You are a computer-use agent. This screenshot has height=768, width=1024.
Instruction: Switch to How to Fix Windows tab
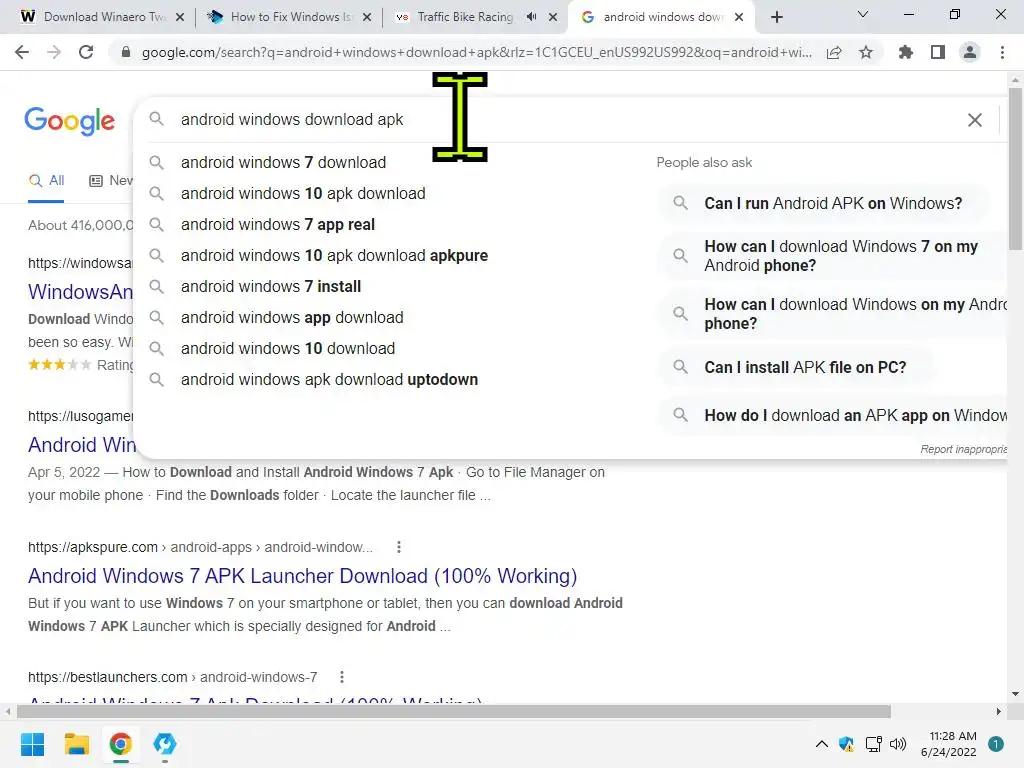[281, 17]
